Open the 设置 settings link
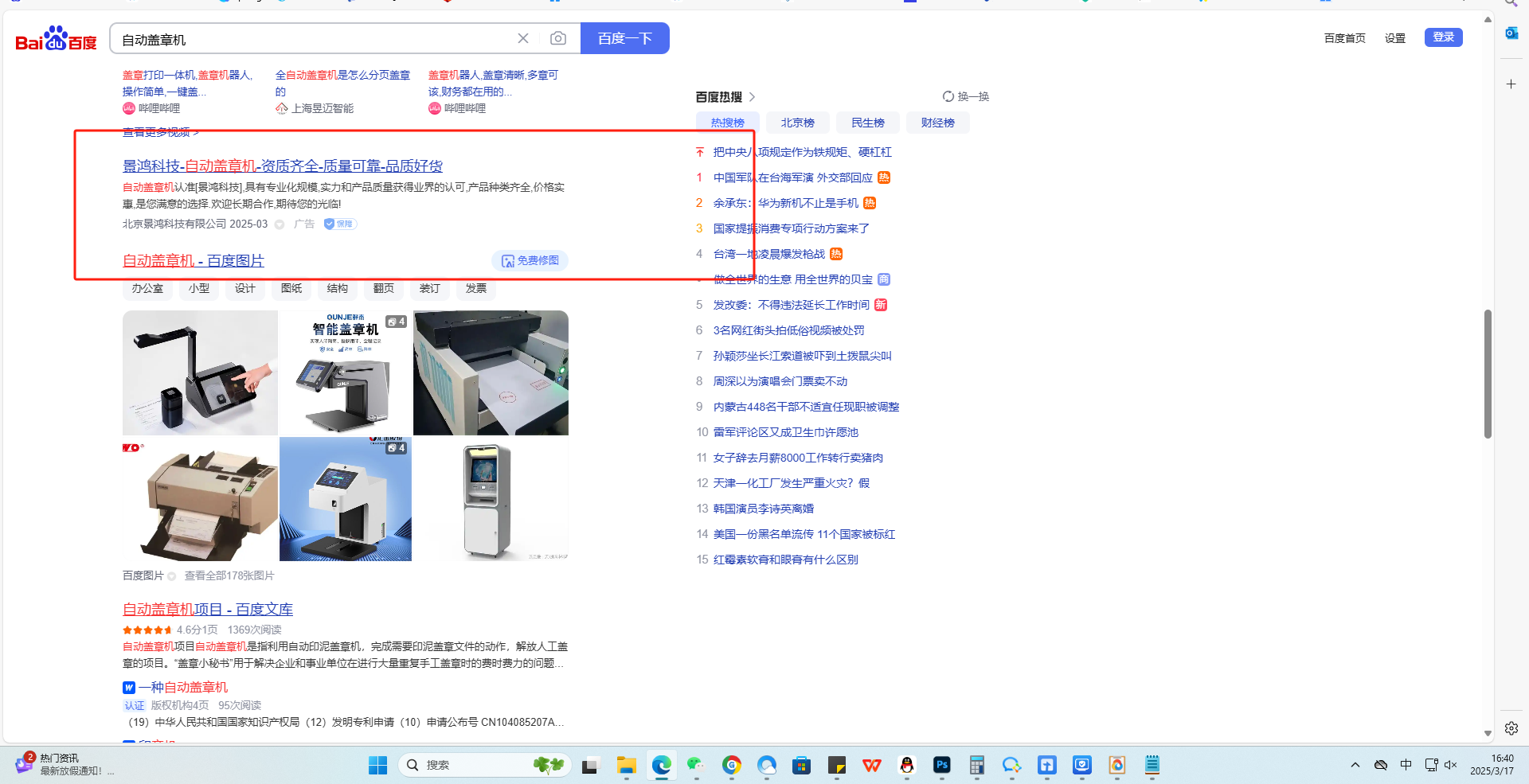The width and height of the screenshot is (1529, 784). click(x=1395, y=38)
